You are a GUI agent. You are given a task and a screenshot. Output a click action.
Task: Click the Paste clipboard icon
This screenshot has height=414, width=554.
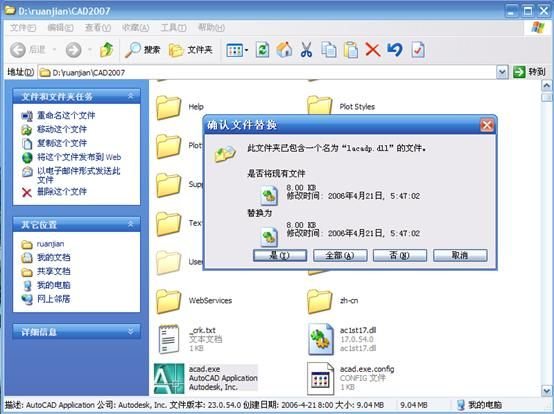click(351, 50)
